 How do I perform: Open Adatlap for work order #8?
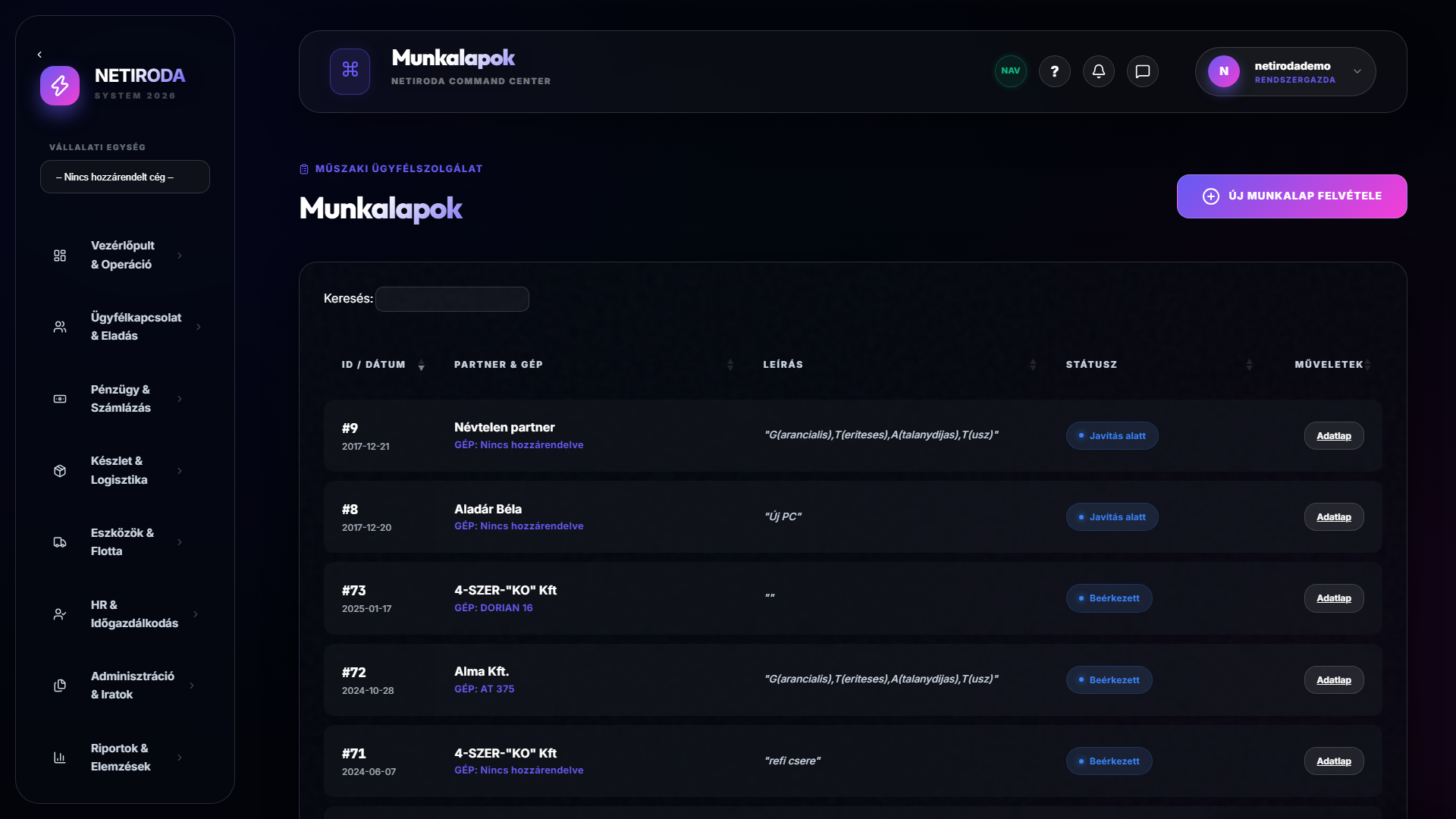point(1334,517)
